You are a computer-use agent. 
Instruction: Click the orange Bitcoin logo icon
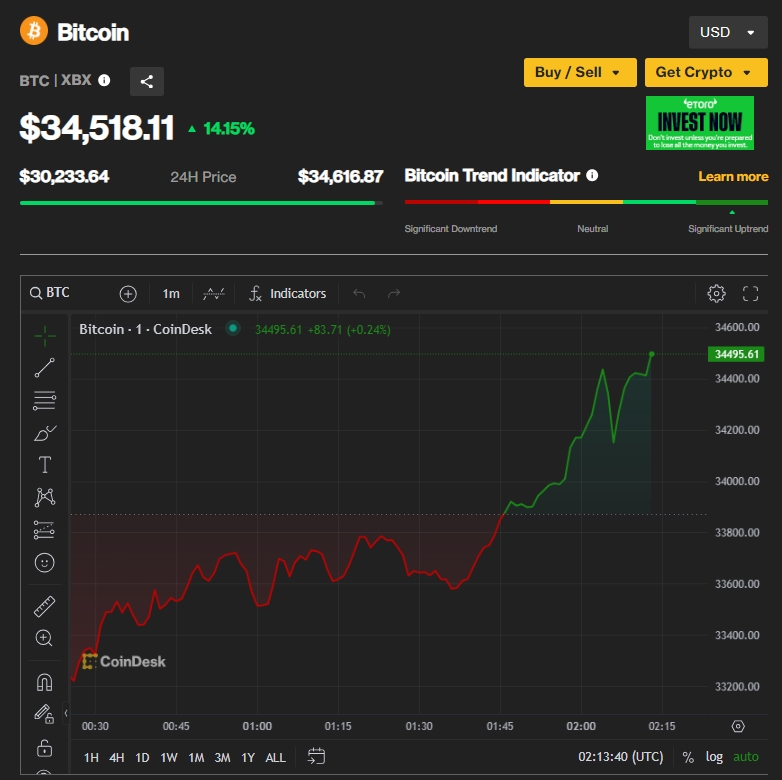[34, 31]
